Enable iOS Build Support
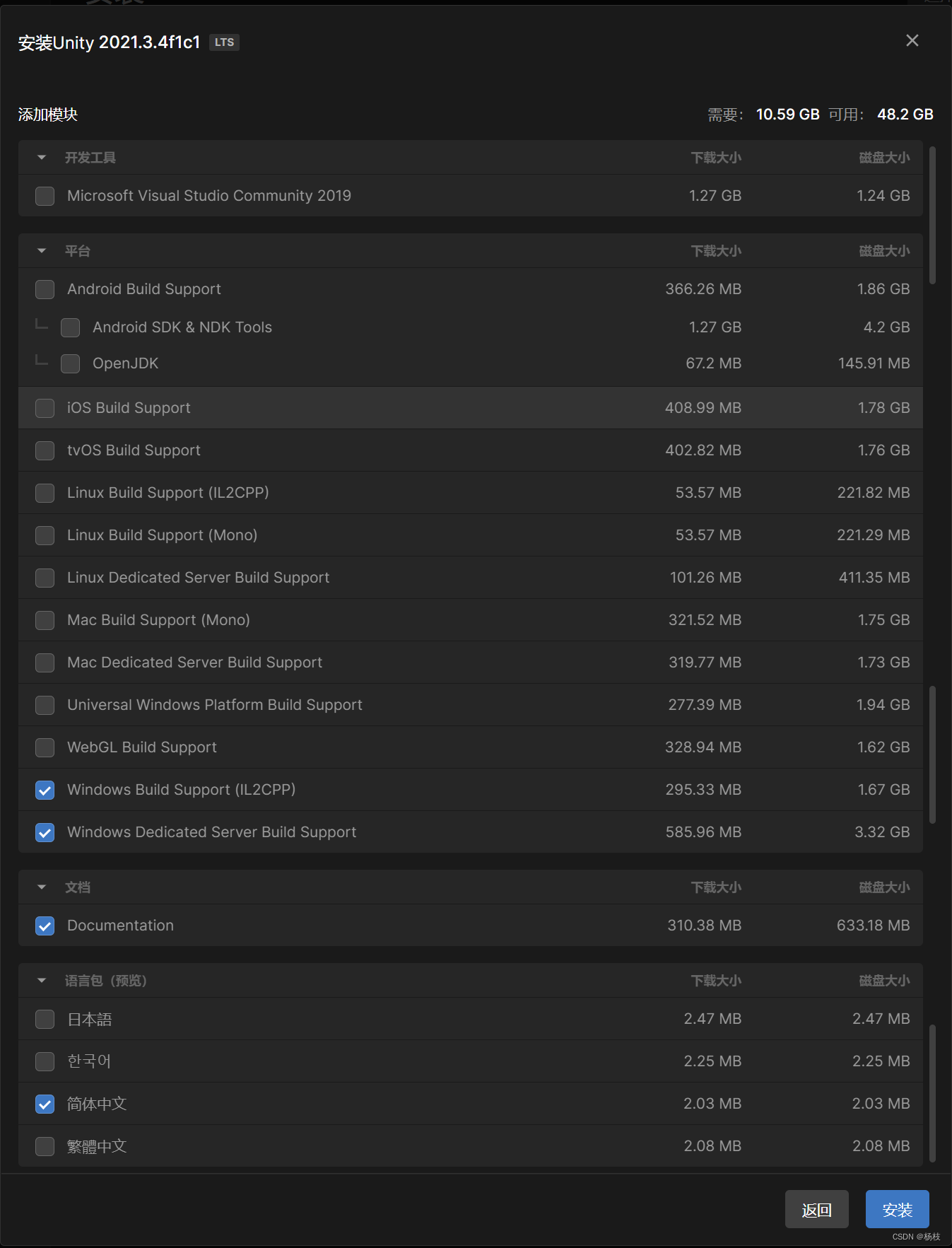 pyautogui.click(x=45, y=408)
